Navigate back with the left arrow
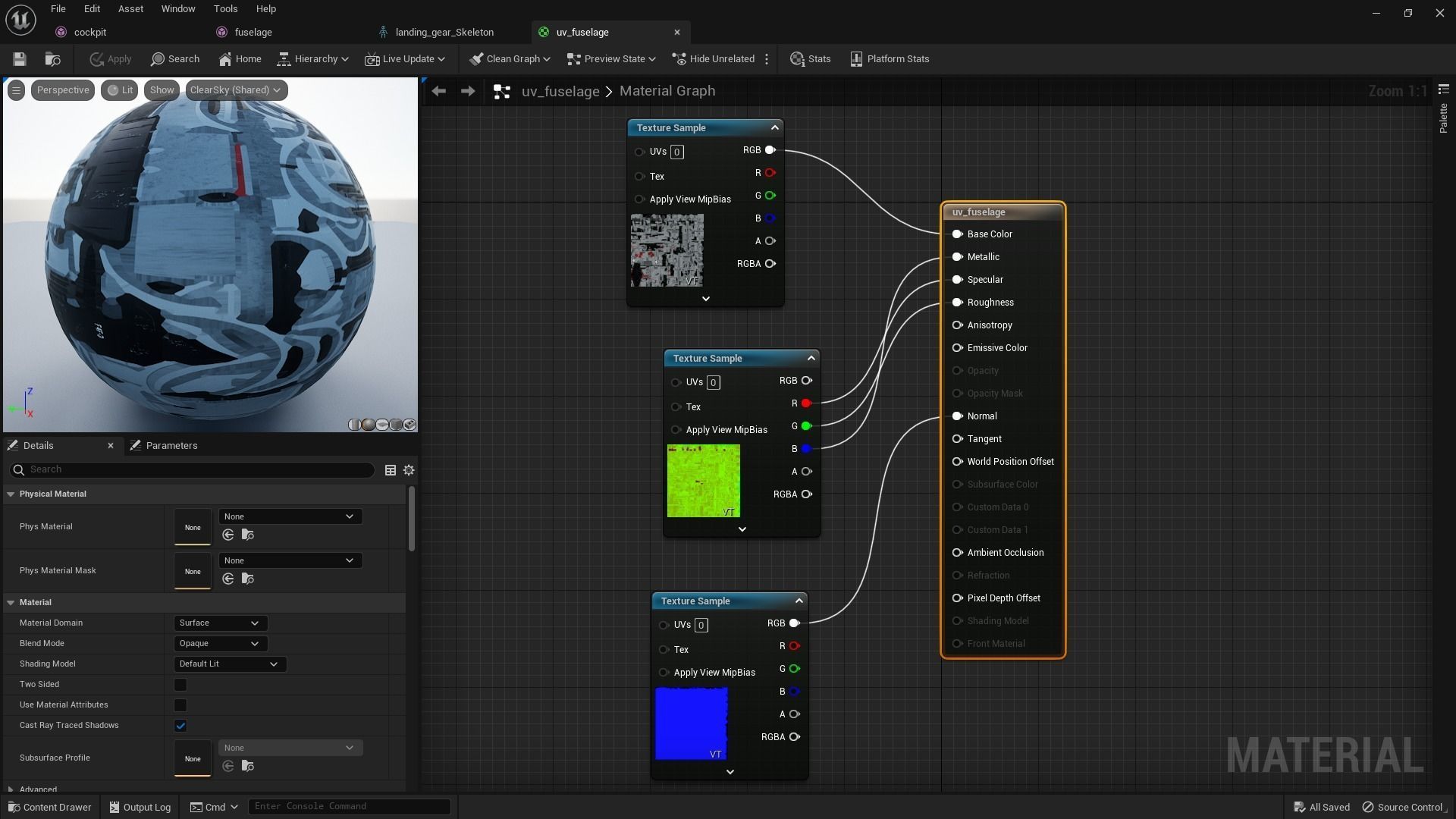 coord(438,91)
